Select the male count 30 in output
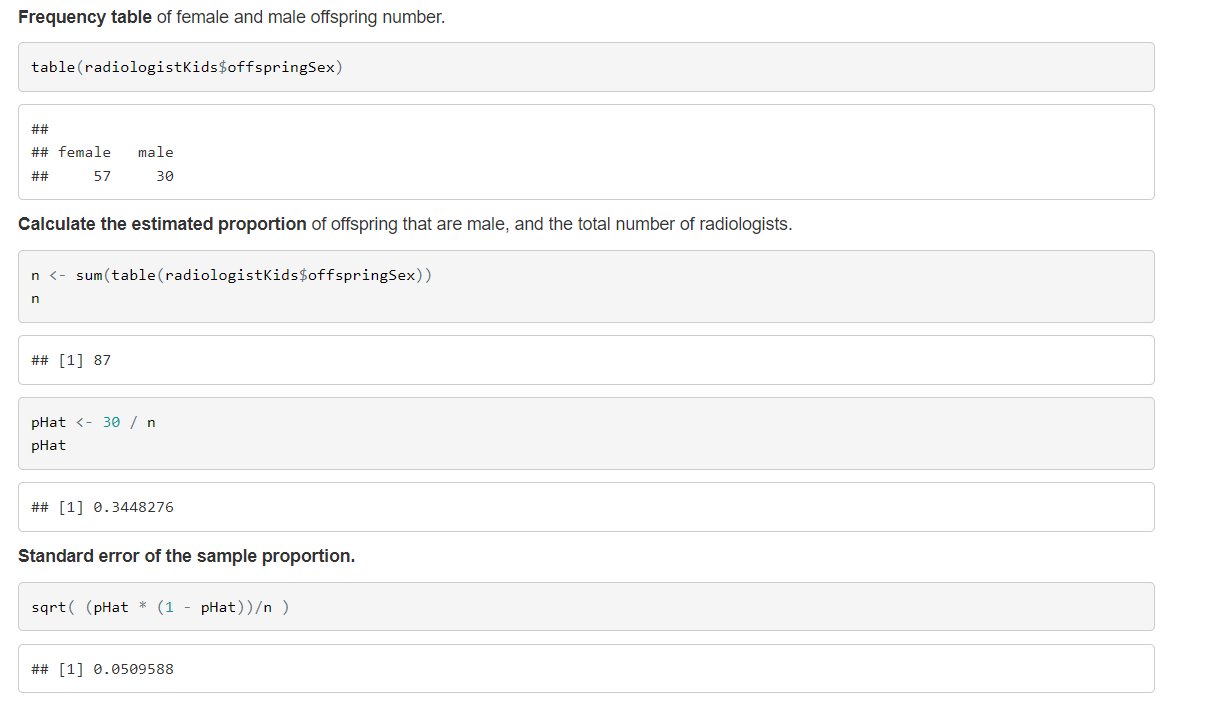 click(165, 176)
